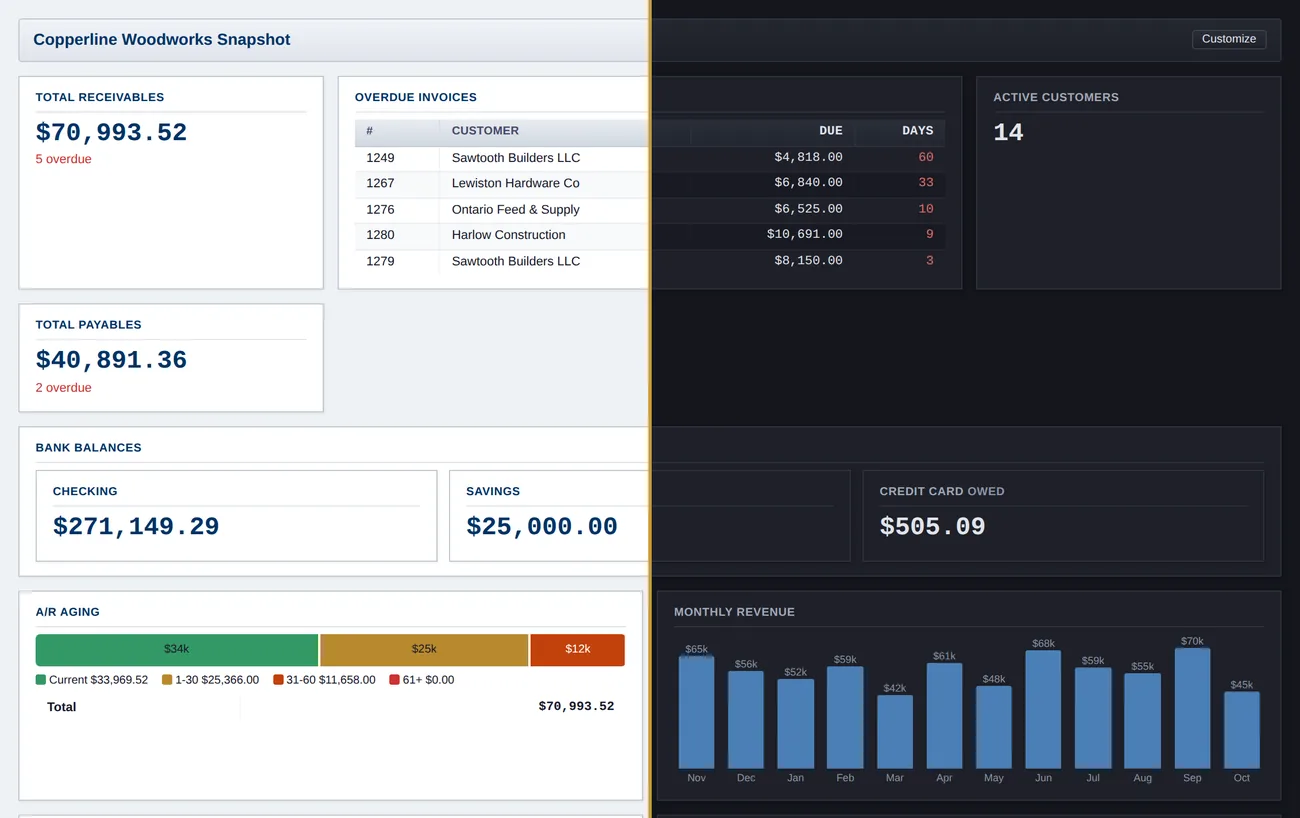Click the Mar $42k revenue bar
The width and height of the screenshot is (1300, 818).
tap(895, 732)
